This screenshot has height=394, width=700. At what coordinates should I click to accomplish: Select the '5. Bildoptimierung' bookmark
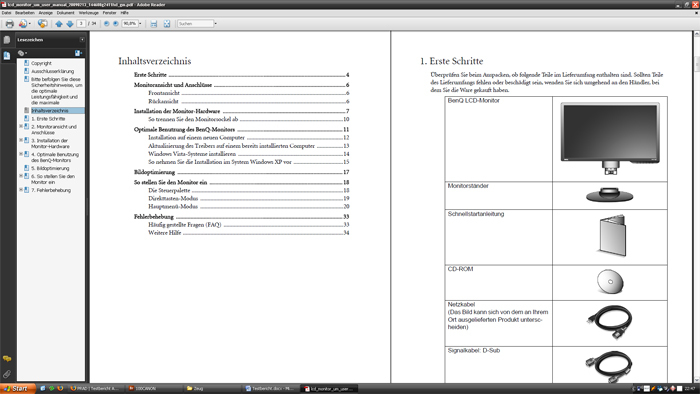coord(50,168)
